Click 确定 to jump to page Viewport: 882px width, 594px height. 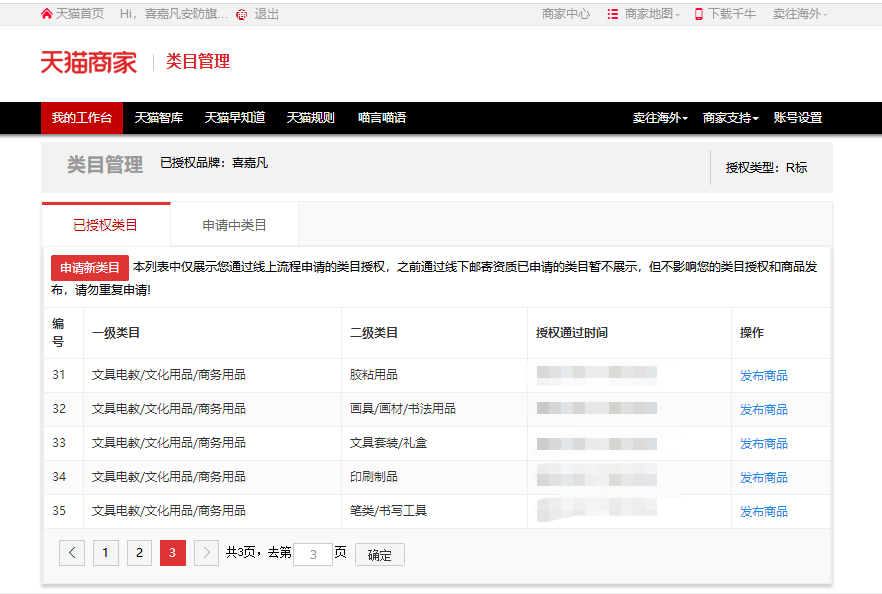(x=380, y=555)
